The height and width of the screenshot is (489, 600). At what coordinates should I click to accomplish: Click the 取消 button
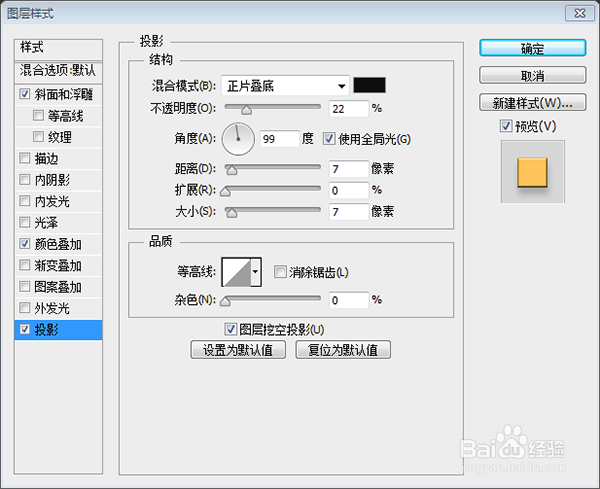coord(532,76)
